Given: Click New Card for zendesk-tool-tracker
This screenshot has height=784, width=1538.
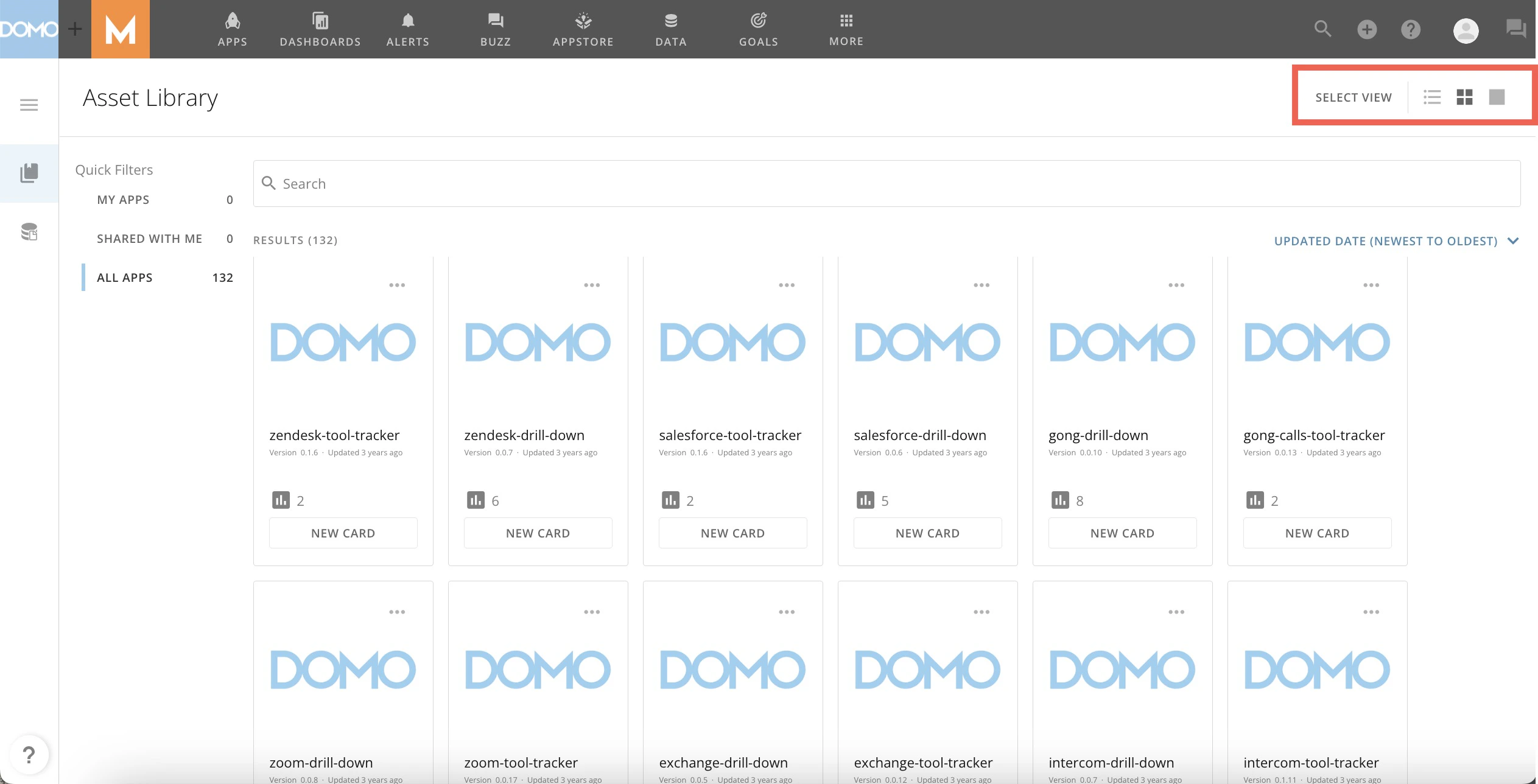Looking at the screenshot, I should click(343, 533).
